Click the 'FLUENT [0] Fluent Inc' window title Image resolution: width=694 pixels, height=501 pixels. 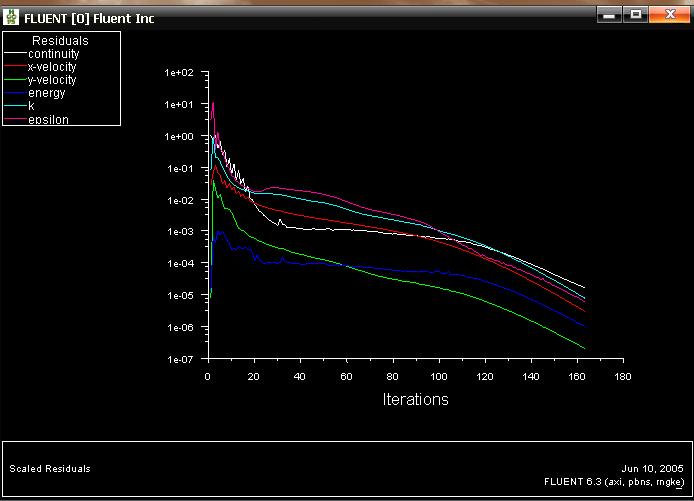(89, 19)
